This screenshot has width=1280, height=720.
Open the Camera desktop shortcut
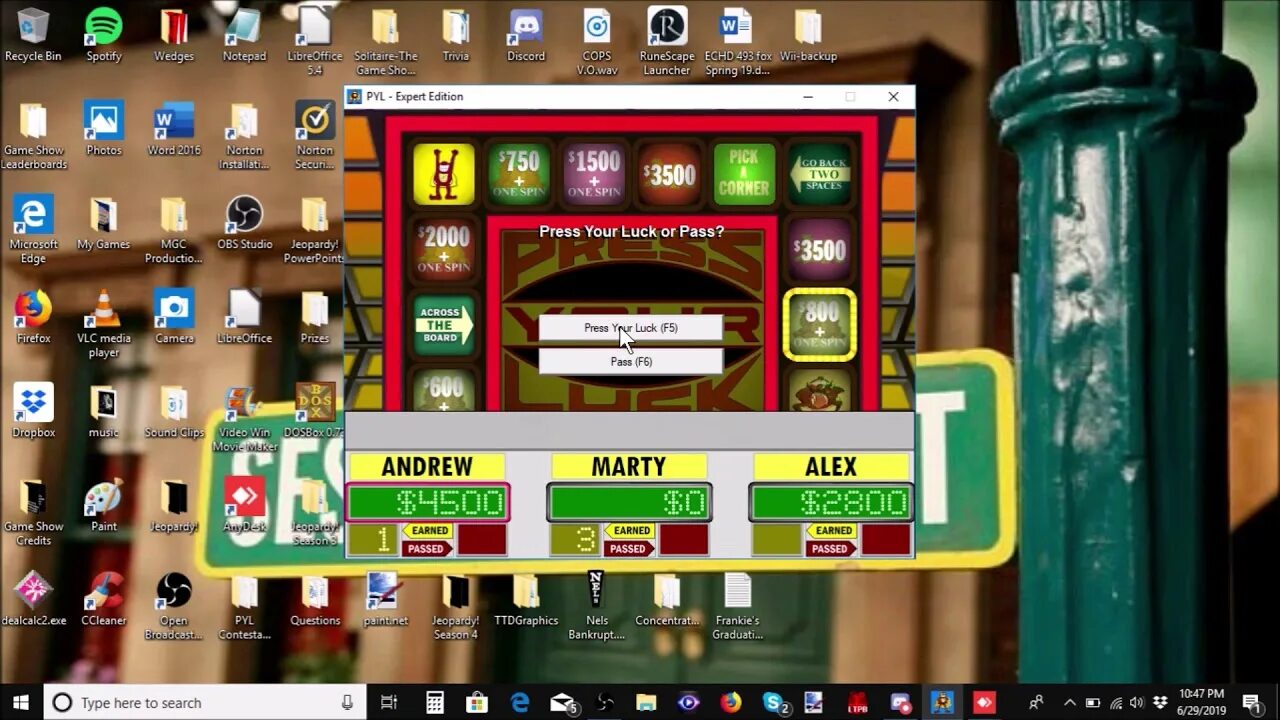(x=174, y=317)
